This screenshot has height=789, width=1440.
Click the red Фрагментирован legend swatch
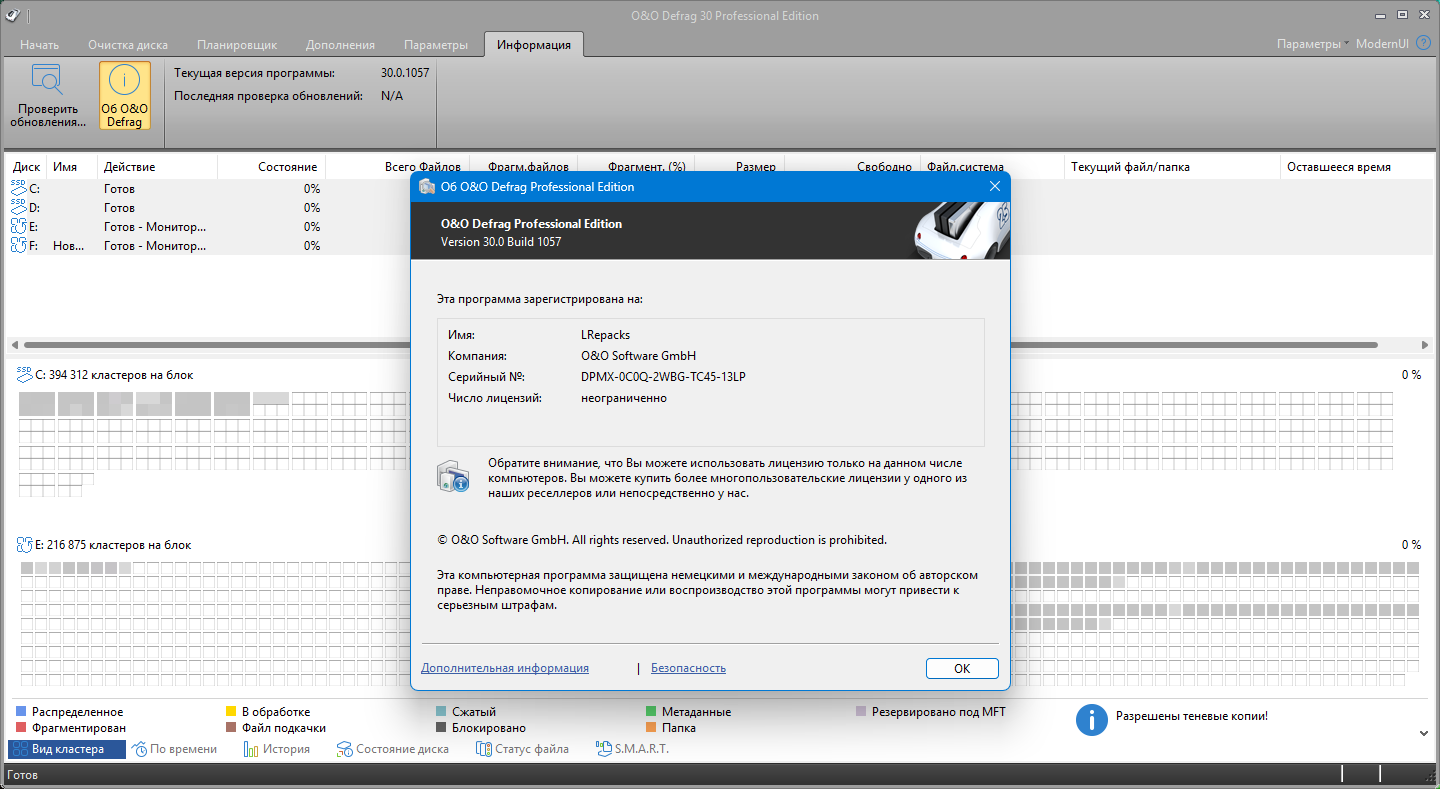(x=22, y=728)
